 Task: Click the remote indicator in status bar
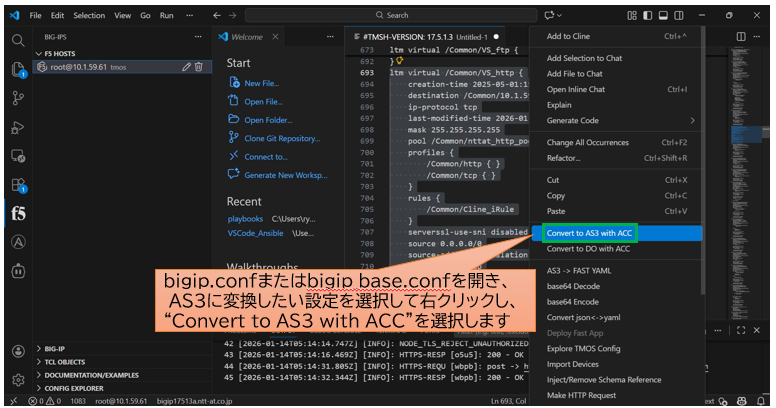click(x=13, y=401)
